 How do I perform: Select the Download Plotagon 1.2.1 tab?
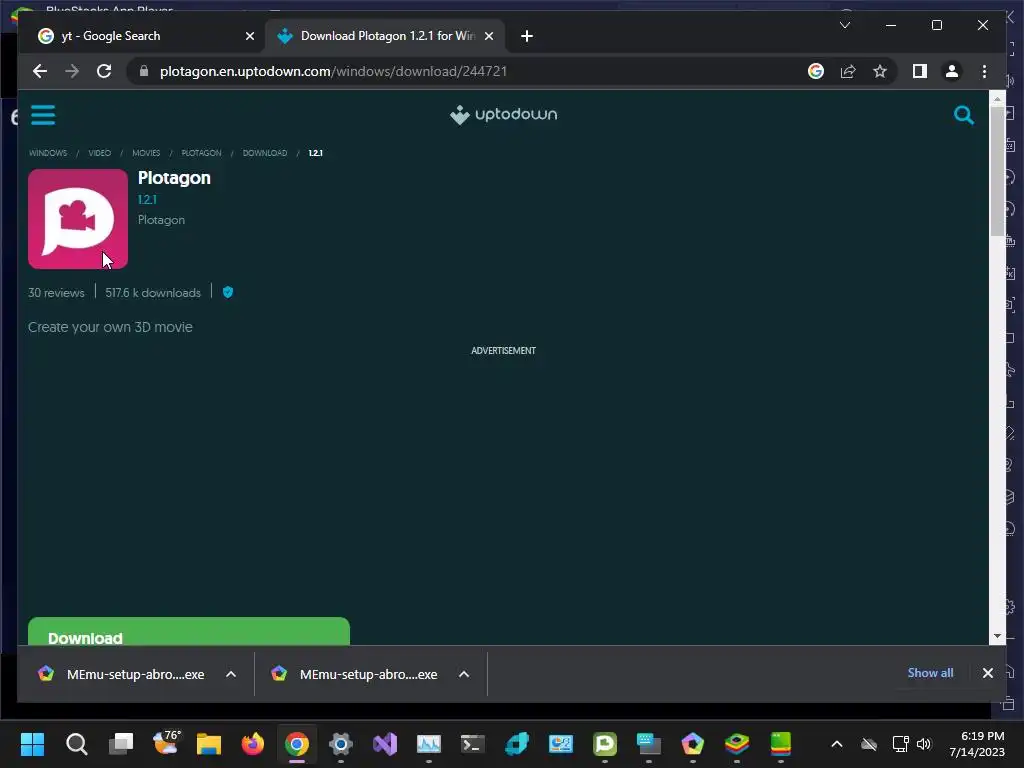coord(385,36)
